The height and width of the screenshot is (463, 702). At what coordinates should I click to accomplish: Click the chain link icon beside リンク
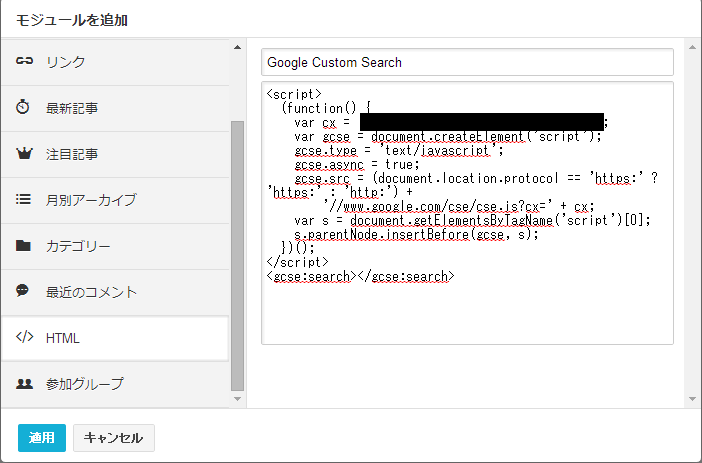pyautogui.click(x=24, y=60)
